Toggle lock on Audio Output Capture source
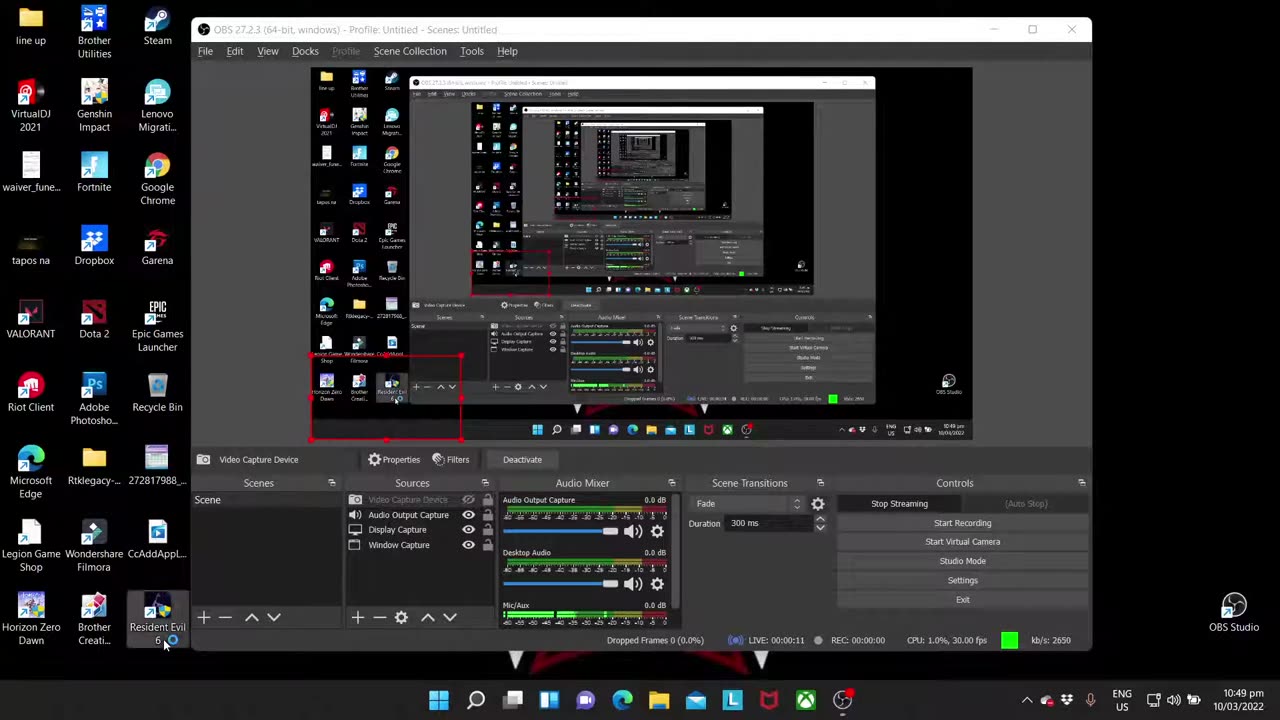Screen dimensions: 1280x720 pos(487,515)
